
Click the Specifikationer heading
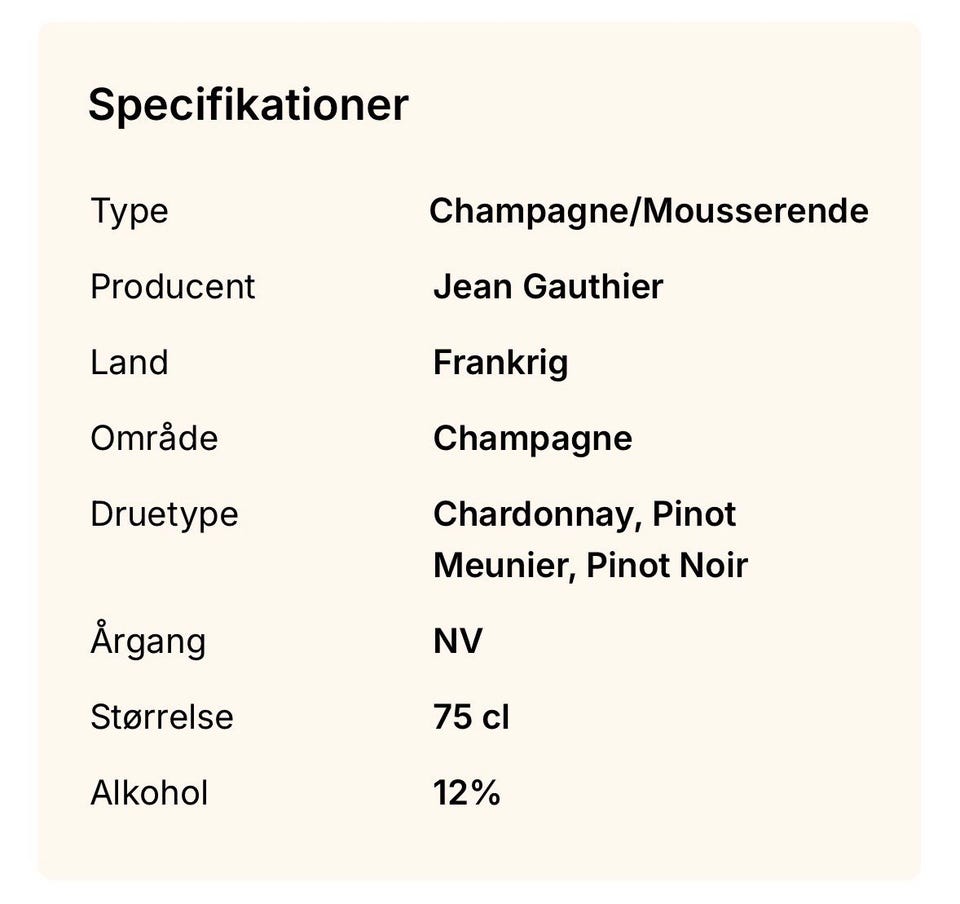pyautogui.click(x=248, y=106)
